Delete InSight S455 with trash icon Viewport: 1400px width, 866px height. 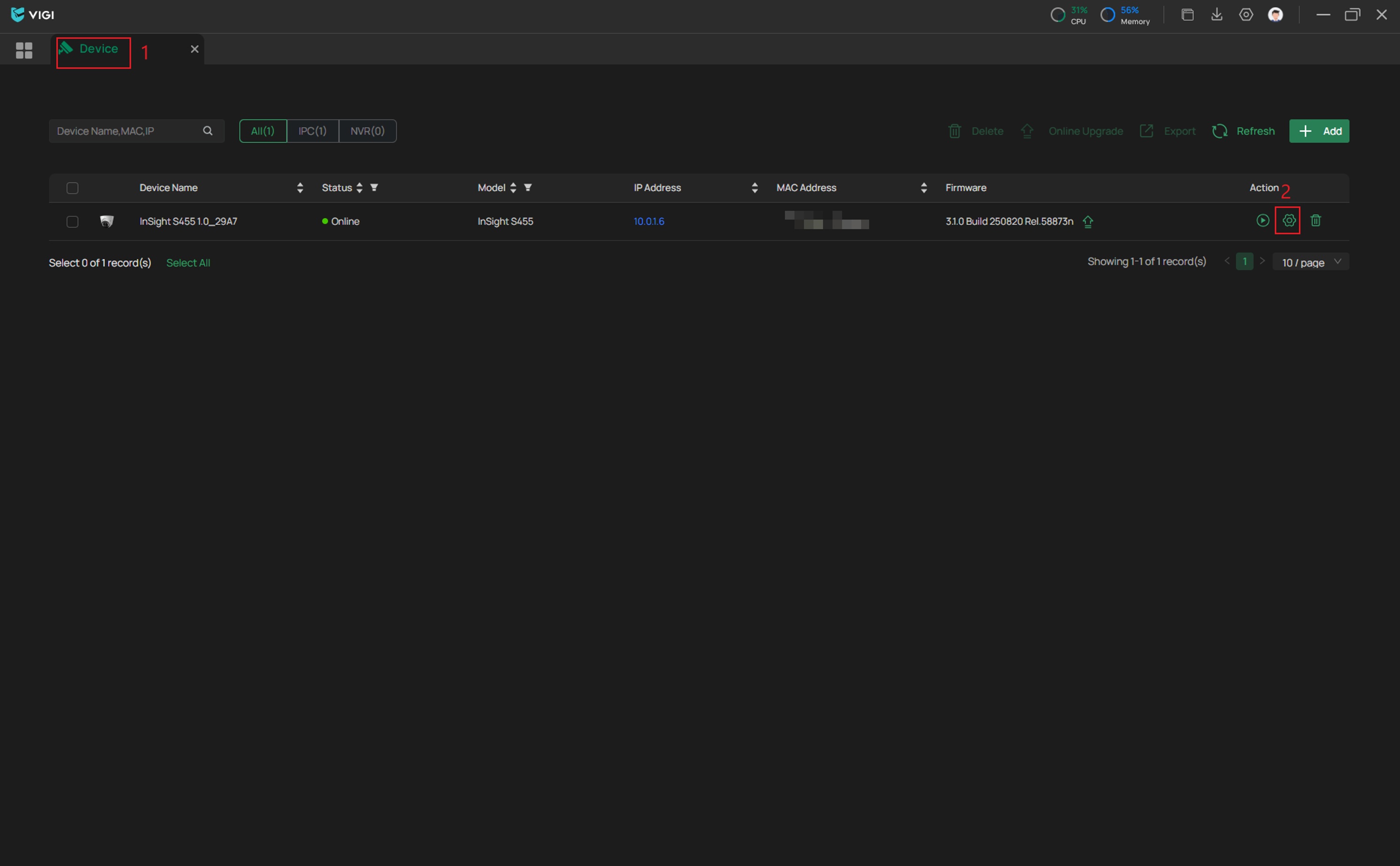[1316, 221]
